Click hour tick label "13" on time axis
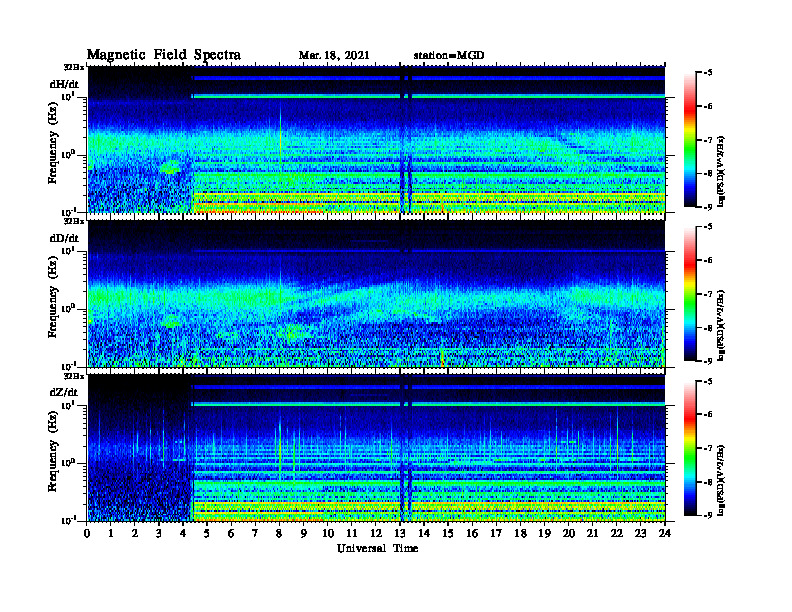Screen dimensions: 792x612 click(400, 534)
